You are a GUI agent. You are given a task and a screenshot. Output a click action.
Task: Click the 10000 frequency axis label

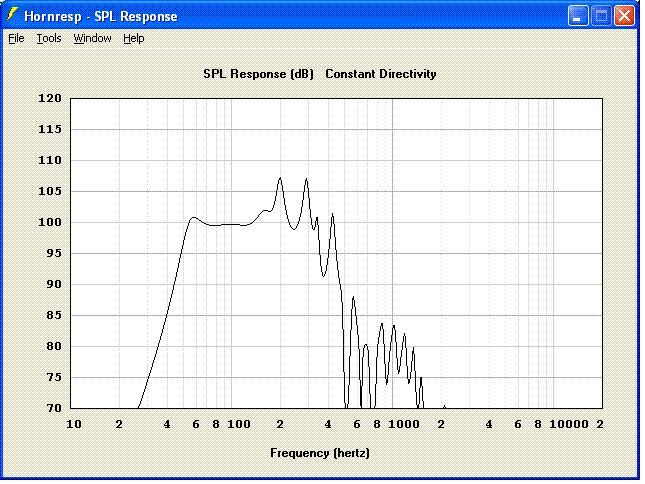[x=569, y=424]
